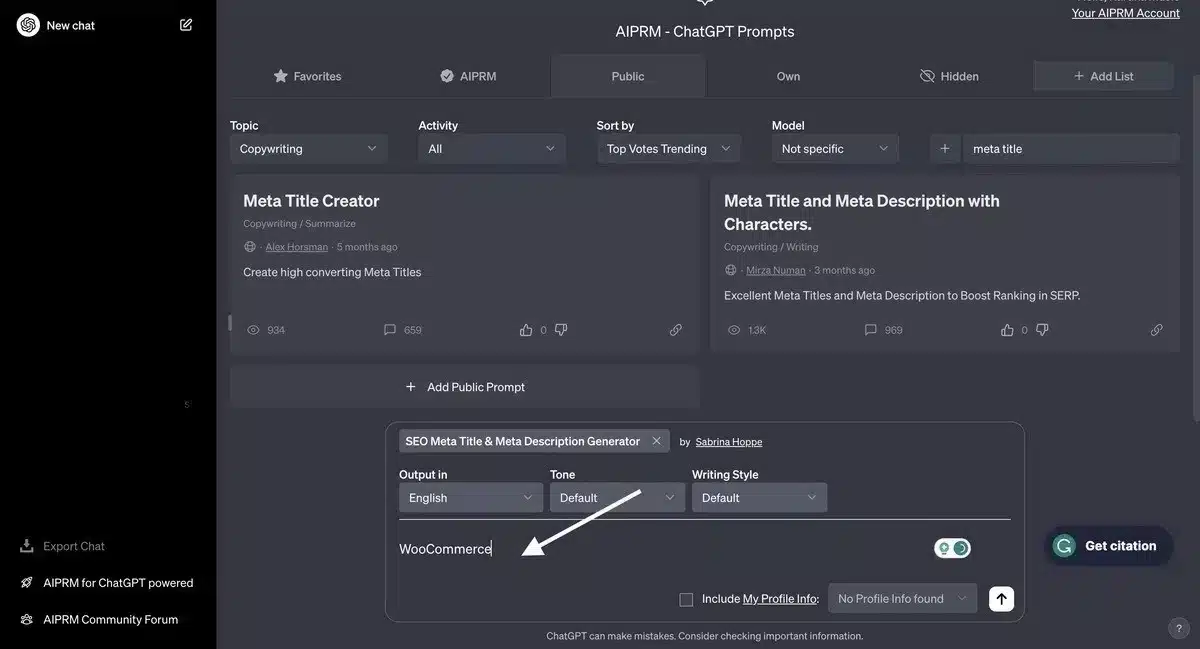Viewport: 1200px width, 649px height.
Task: Open the help question mark button
Action: point(1178,628)
